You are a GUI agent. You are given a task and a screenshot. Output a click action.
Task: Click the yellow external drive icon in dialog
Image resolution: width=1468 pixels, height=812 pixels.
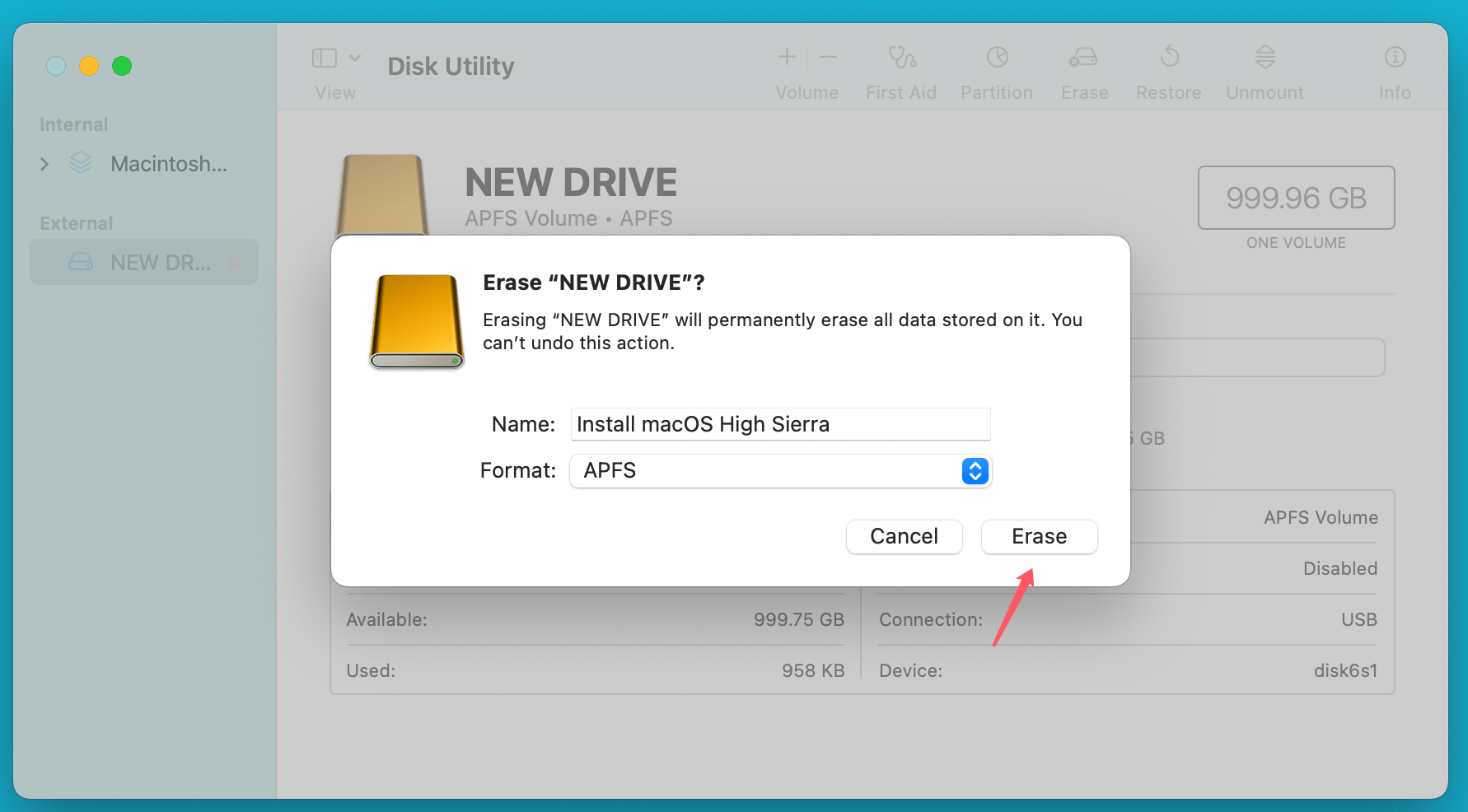click(416, 322)
